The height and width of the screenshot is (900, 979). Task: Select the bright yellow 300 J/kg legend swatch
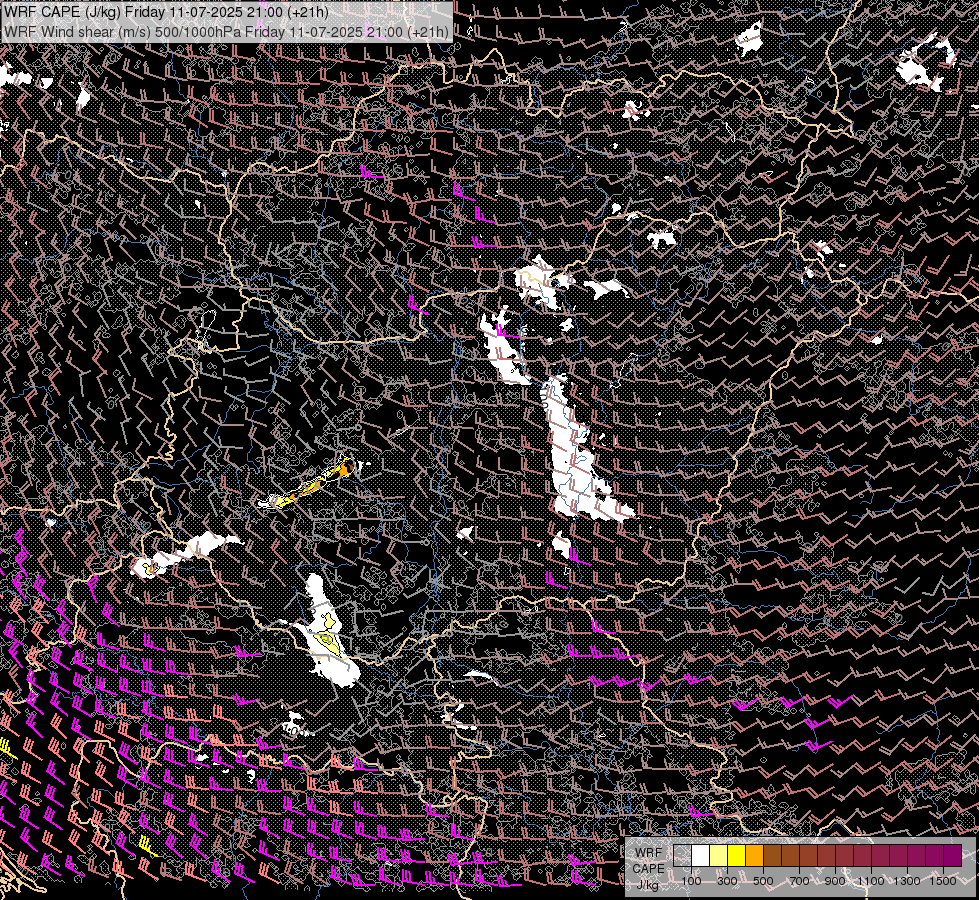[x=736, y=855]
